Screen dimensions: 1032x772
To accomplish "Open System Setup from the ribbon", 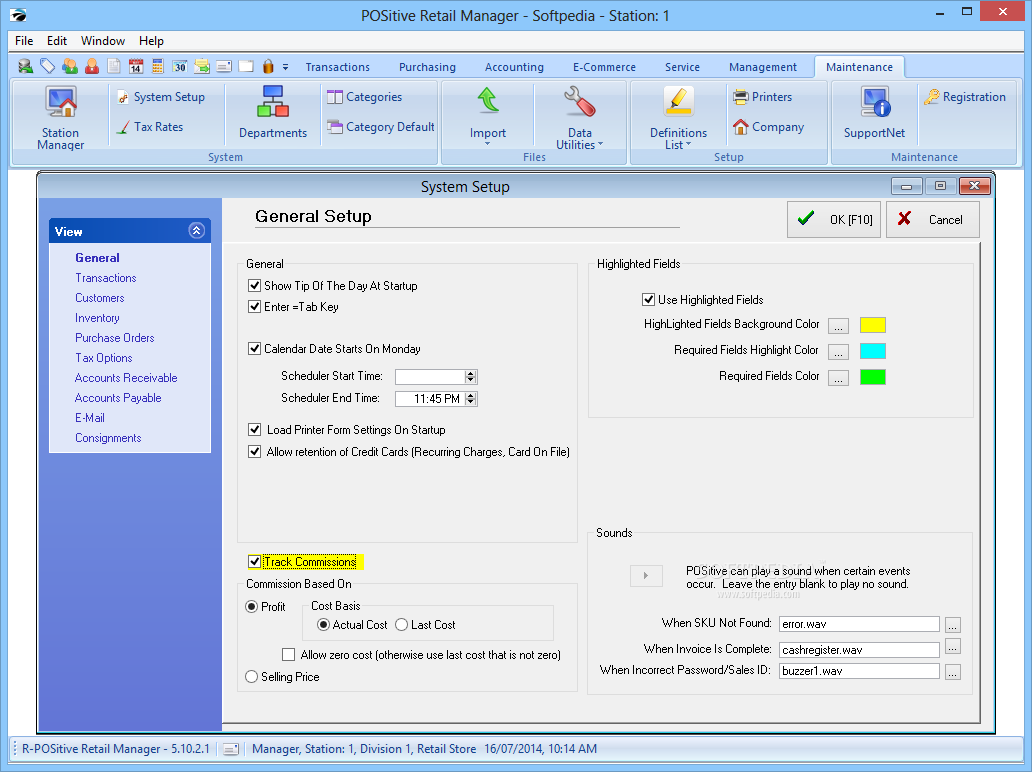I will (161, 97).
